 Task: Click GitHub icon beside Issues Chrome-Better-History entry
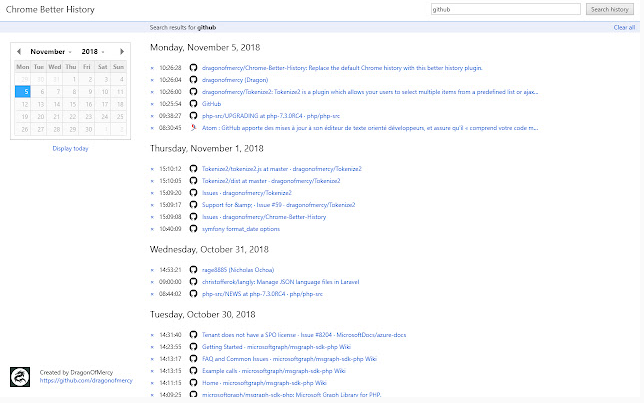point(193,217)
